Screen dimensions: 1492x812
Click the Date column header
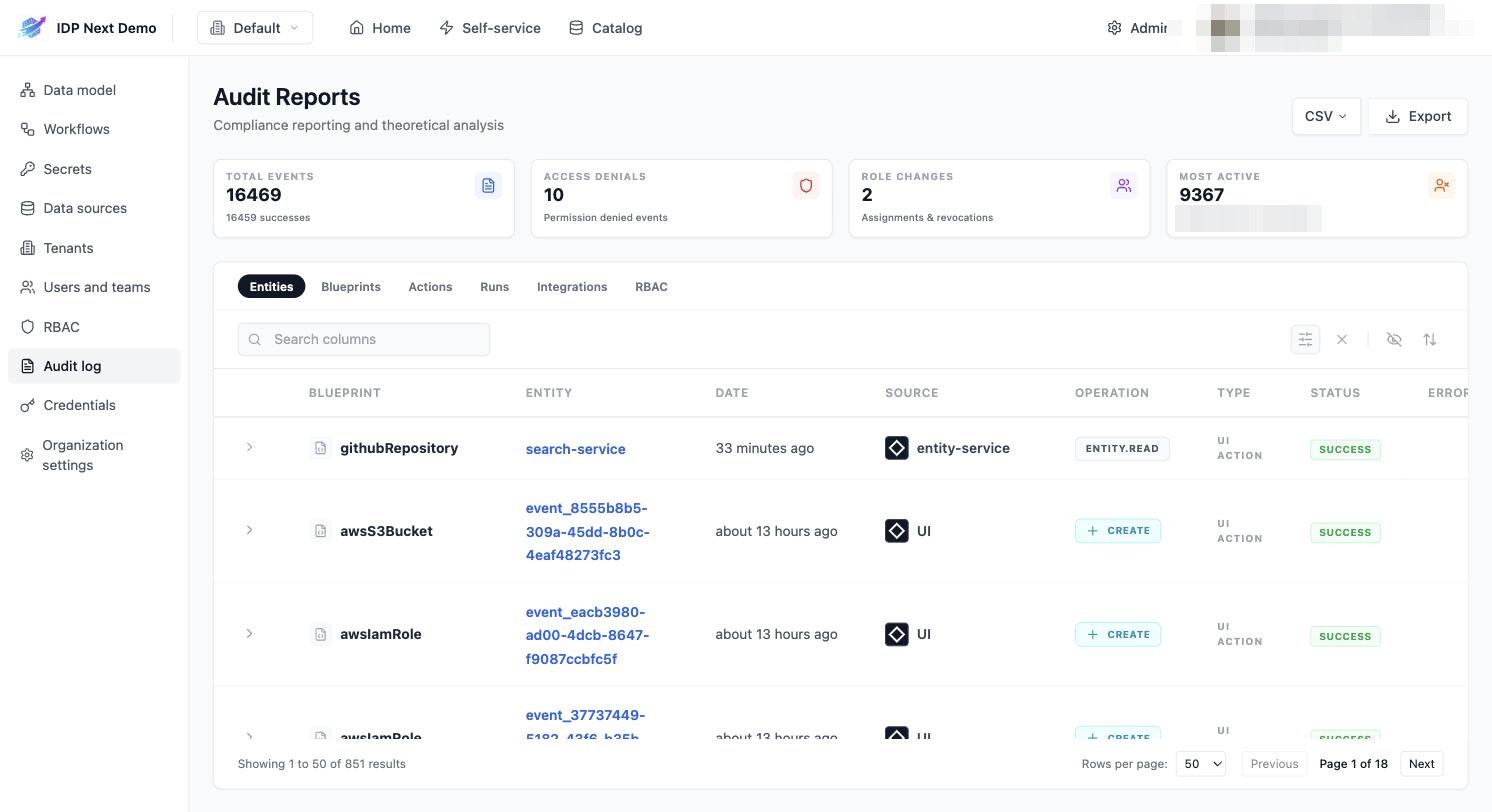pyautogui.click(x=732, y=393)
